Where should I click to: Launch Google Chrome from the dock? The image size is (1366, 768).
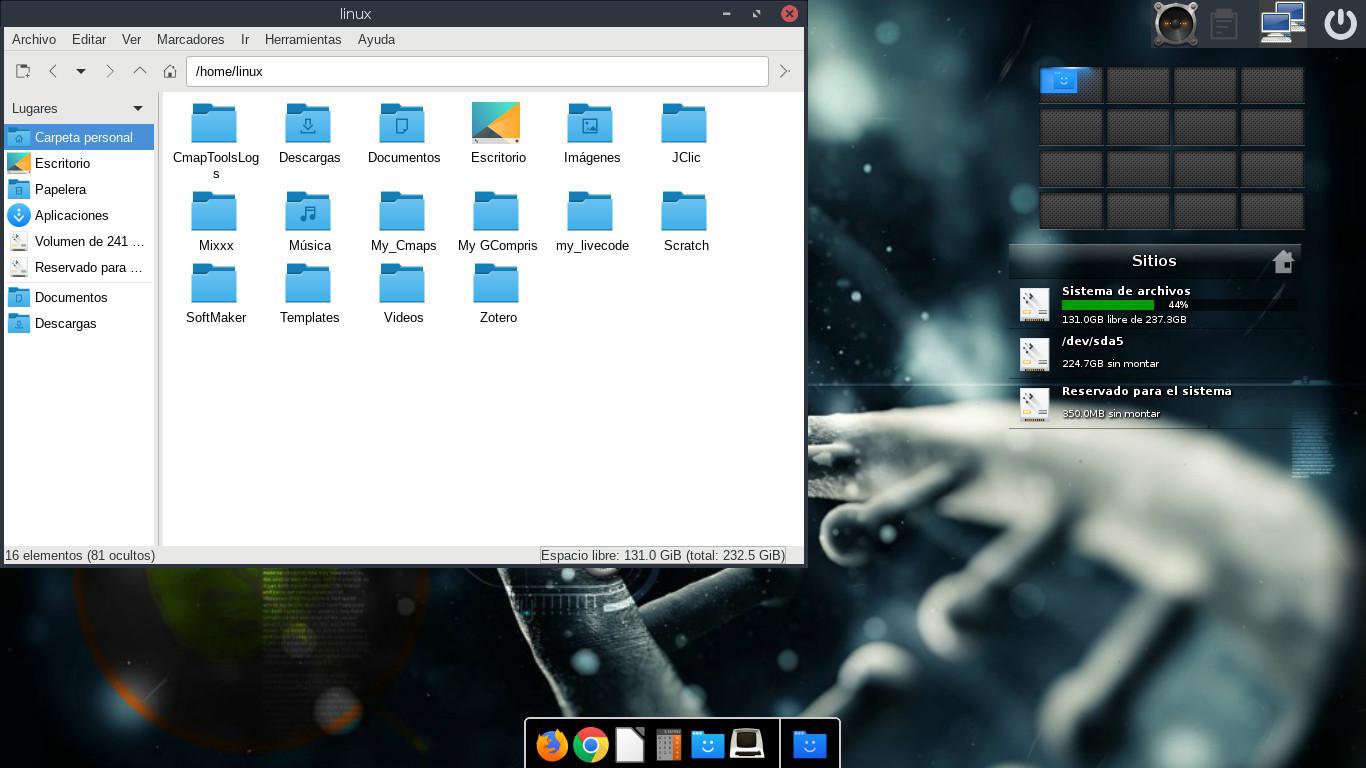[591, 744]
